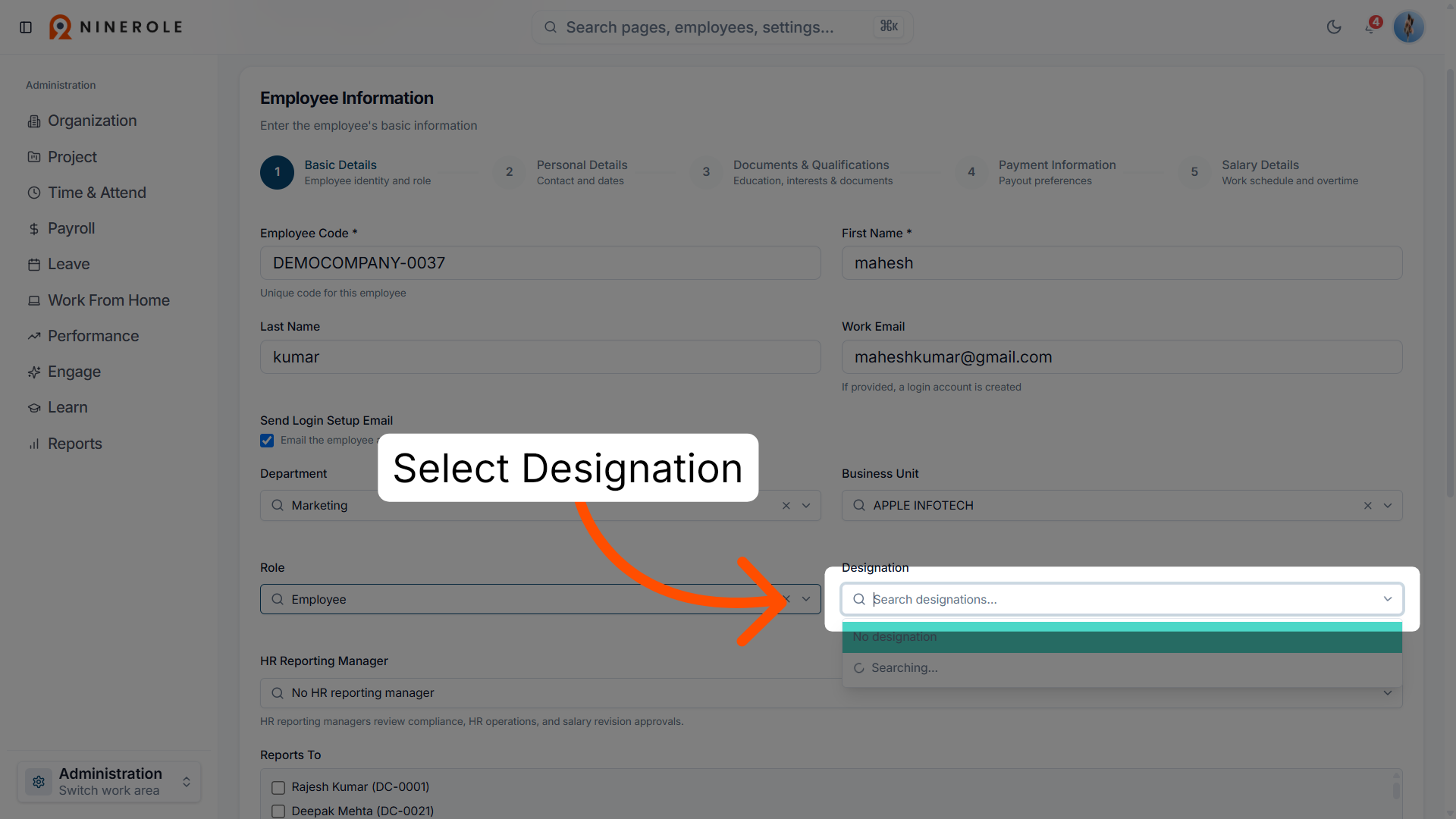Click the NineRole logo

[x=116, y=27]
